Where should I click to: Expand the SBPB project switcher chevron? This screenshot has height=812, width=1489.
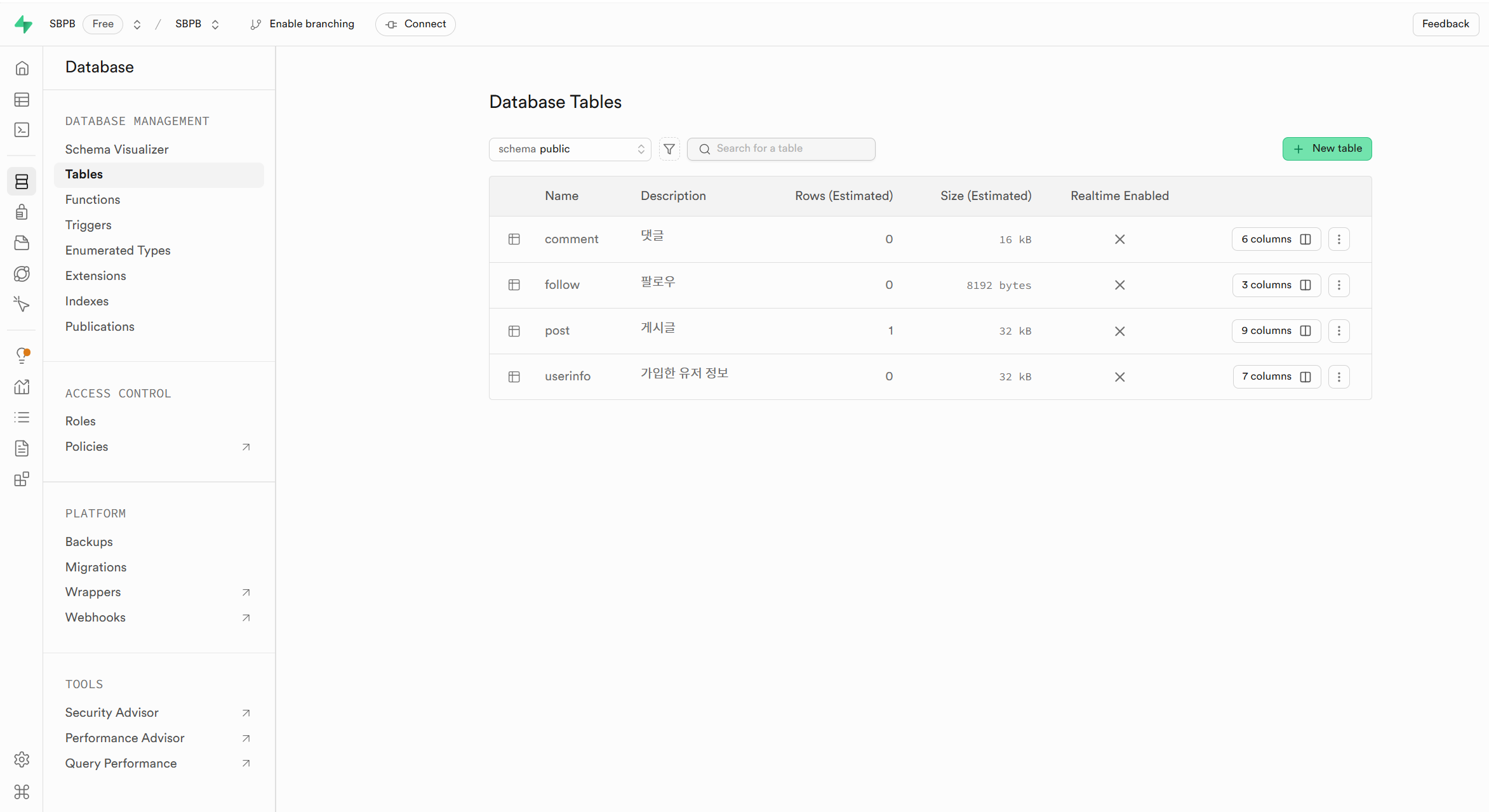pyautogui.click(x=215, y=25)
